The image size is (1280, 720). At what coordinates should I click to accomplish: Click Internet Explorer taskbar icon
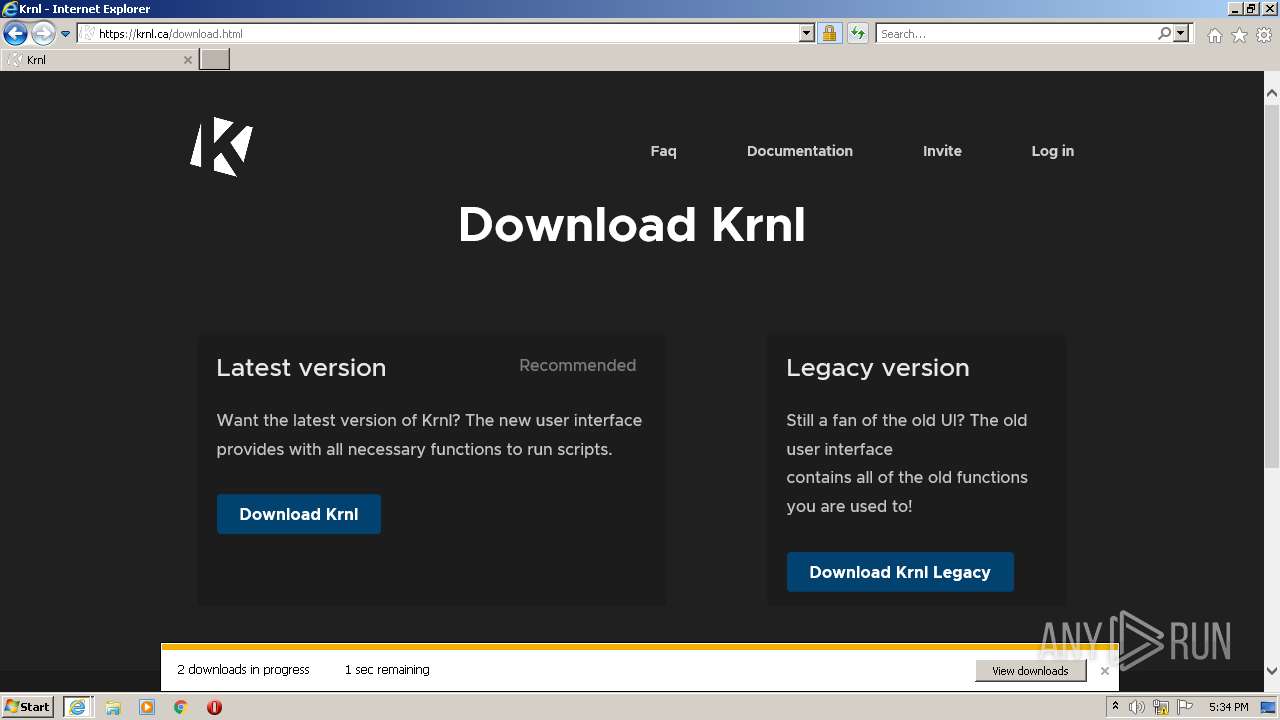tap(77, 707)
